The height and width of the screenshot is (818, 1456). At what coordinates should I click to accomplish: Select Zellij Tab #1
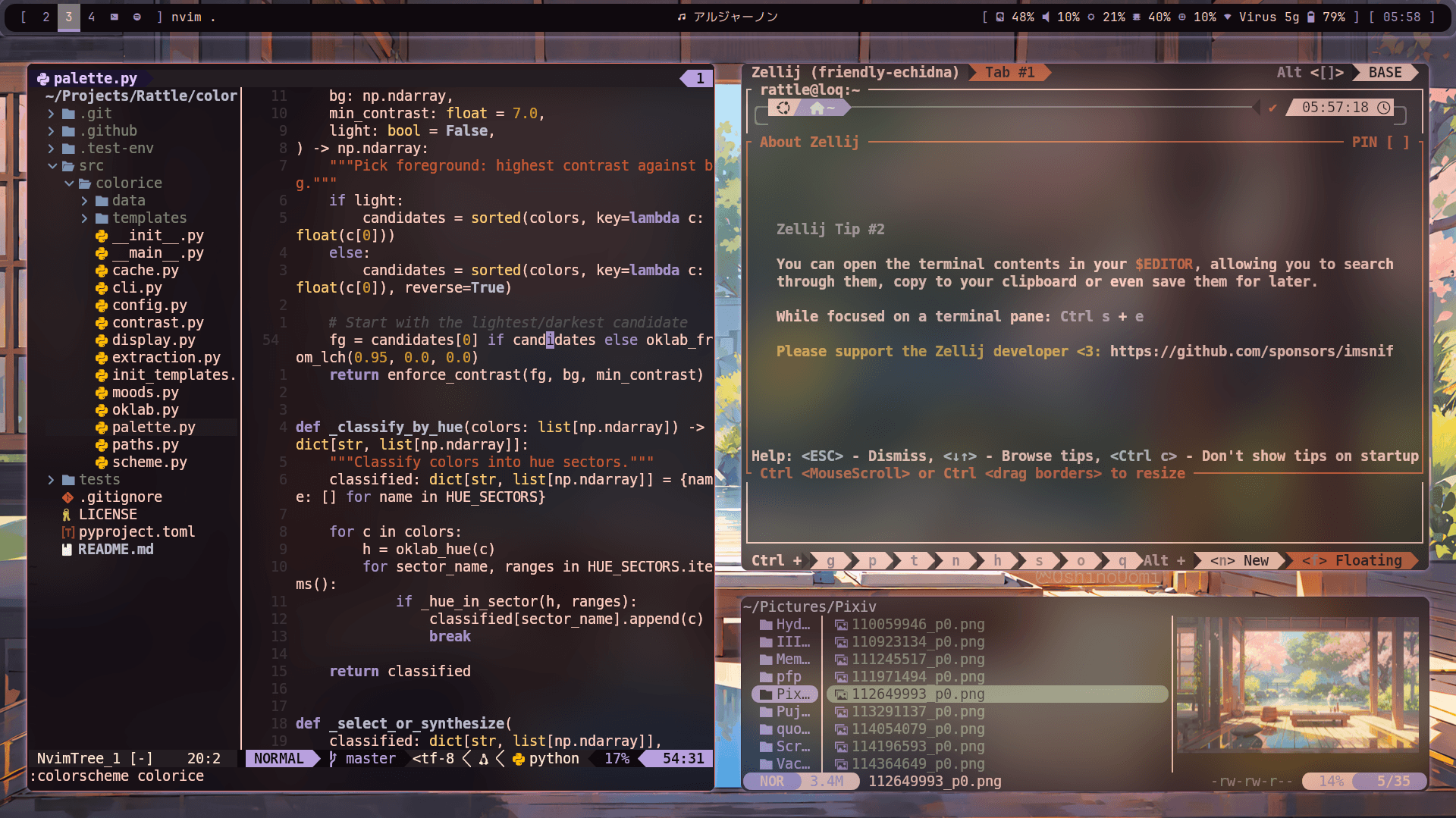pos(1009,72)
